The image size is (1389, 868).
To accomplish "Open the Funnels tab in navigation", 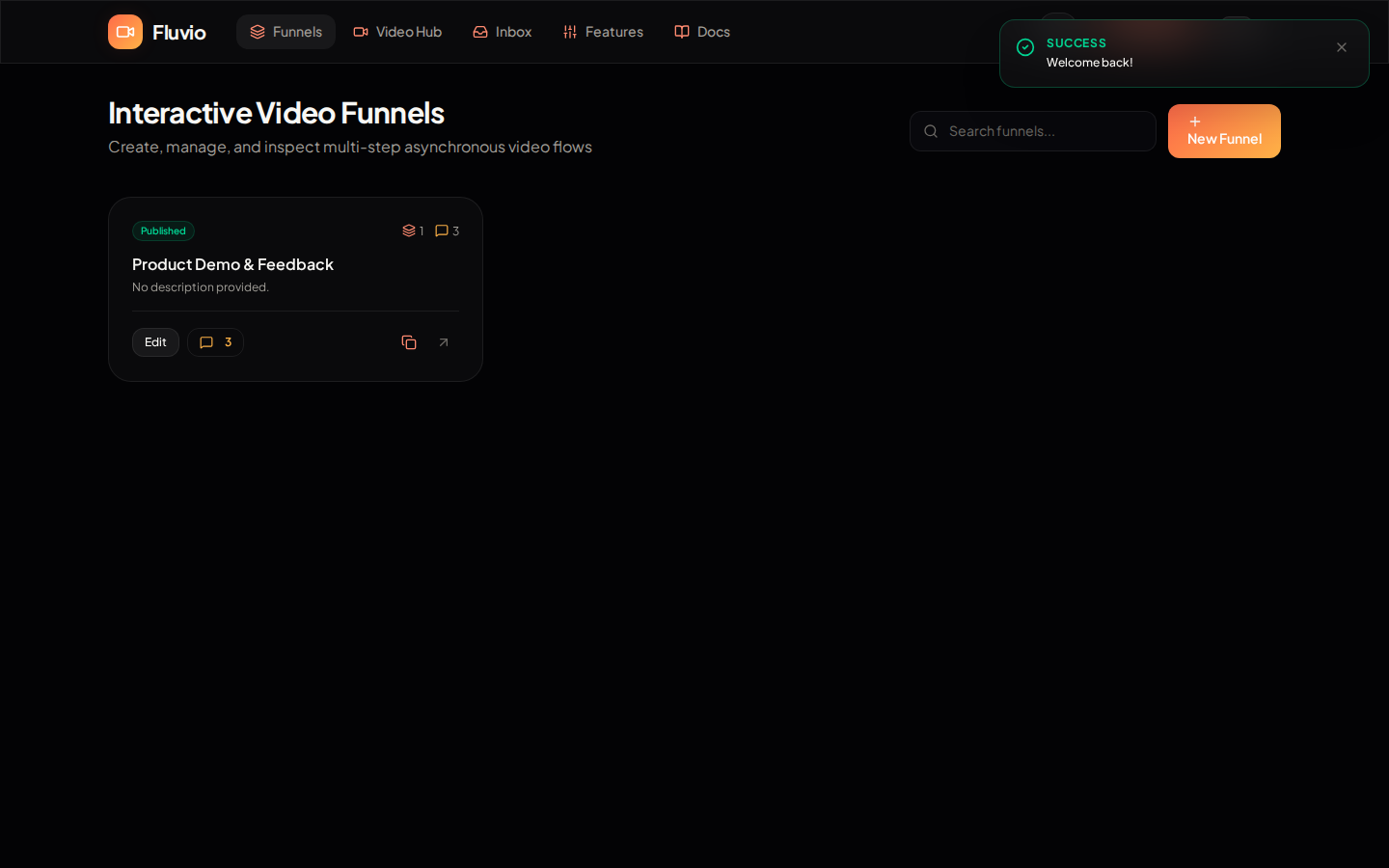I will pos(286,32).
